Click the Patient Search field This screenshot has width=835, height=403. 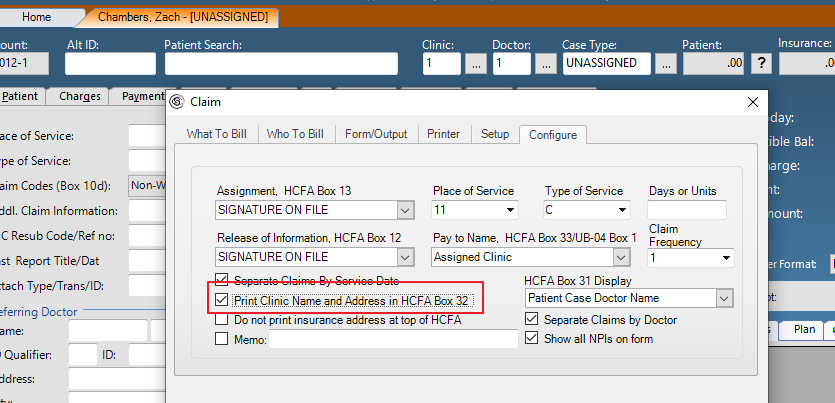pos(288,64)
